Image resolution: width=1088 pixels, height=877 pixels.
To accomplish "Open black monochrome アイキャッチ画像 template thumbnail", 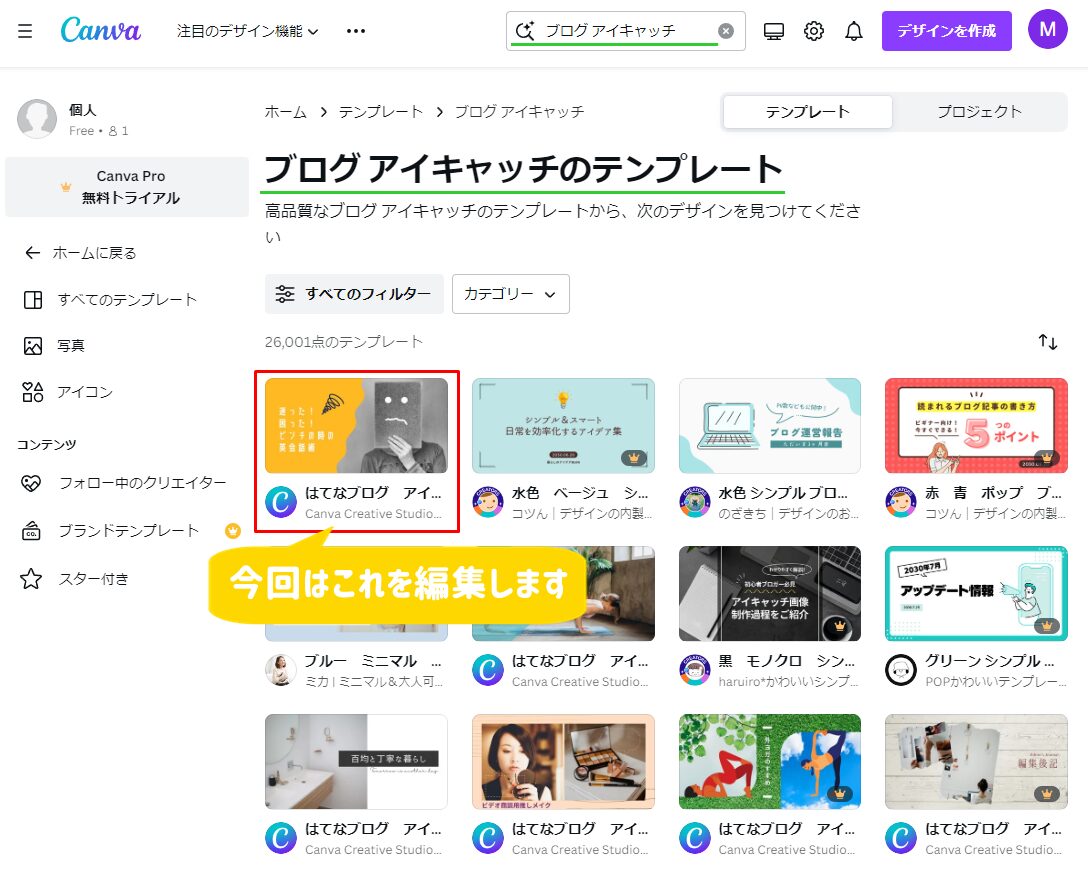I will click(x=770, y=593).
